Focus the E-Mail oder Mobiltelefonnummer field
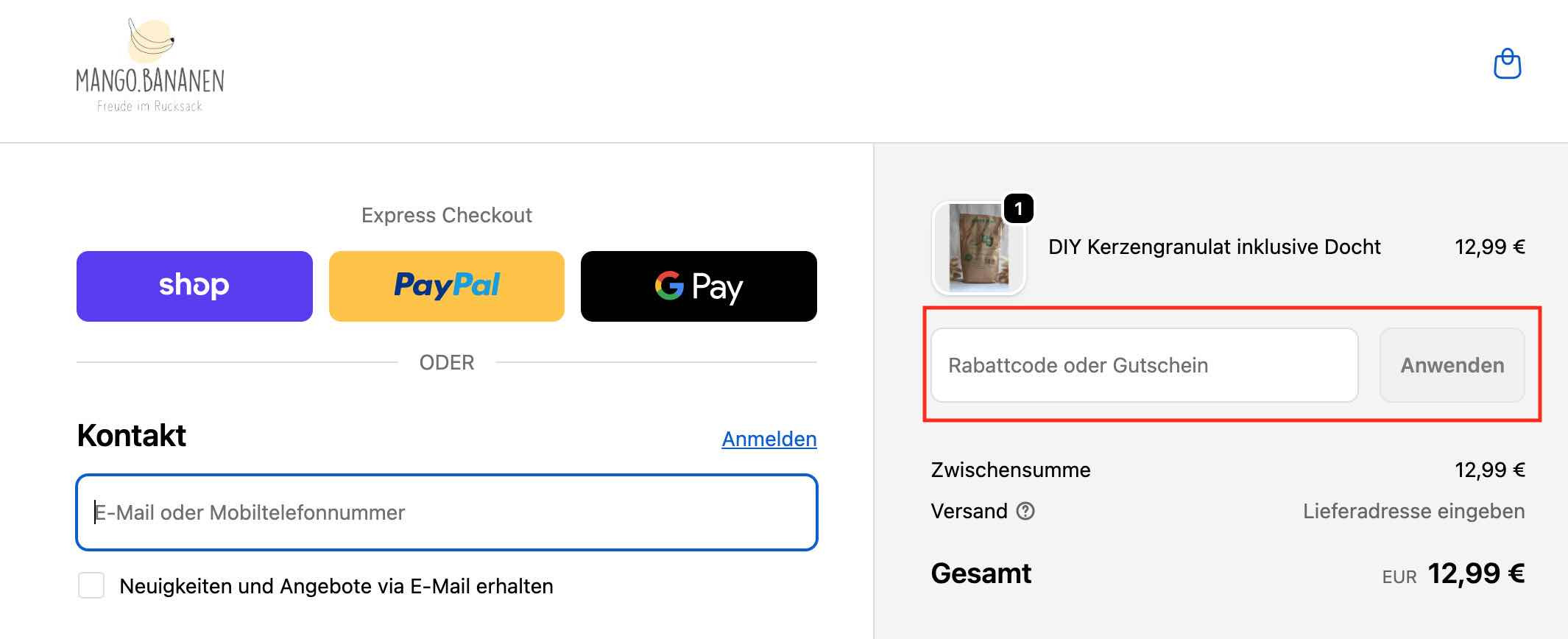Image resolution: width=1568 pixels, height=639 pixels. point(446,512)
